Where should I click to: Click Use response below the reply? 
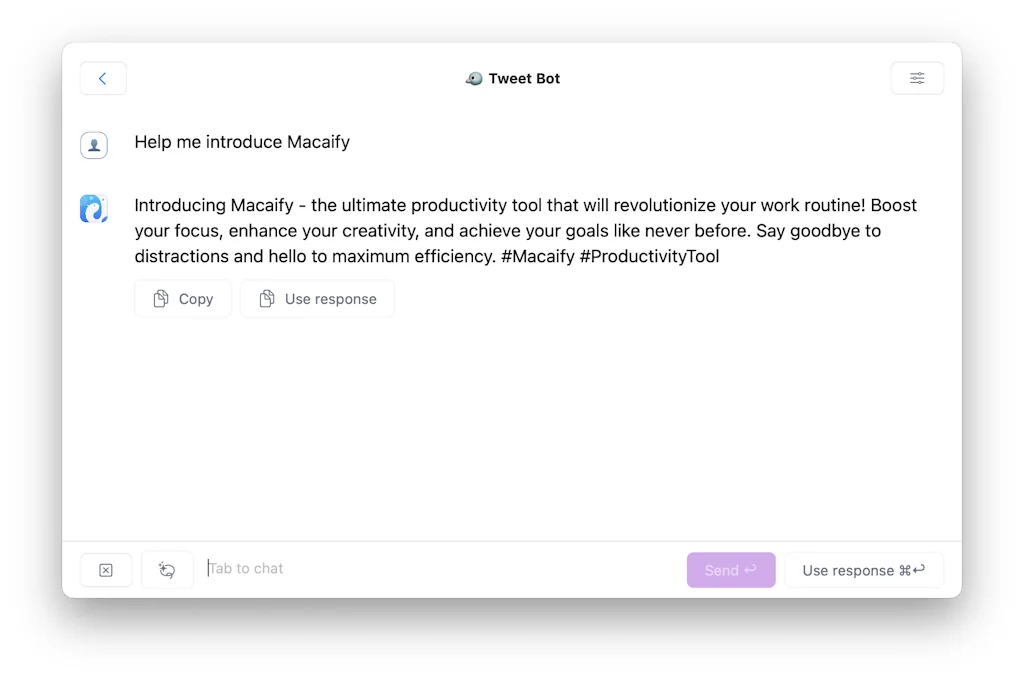tap(317, 298)
